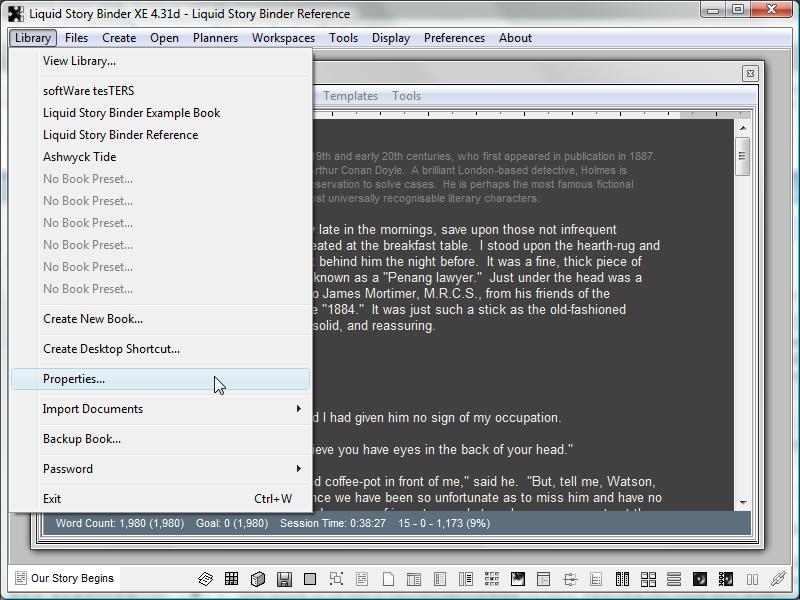Open Templates in document menu bar
Viewport: 800px width, 600px height.
pos(350,96)
